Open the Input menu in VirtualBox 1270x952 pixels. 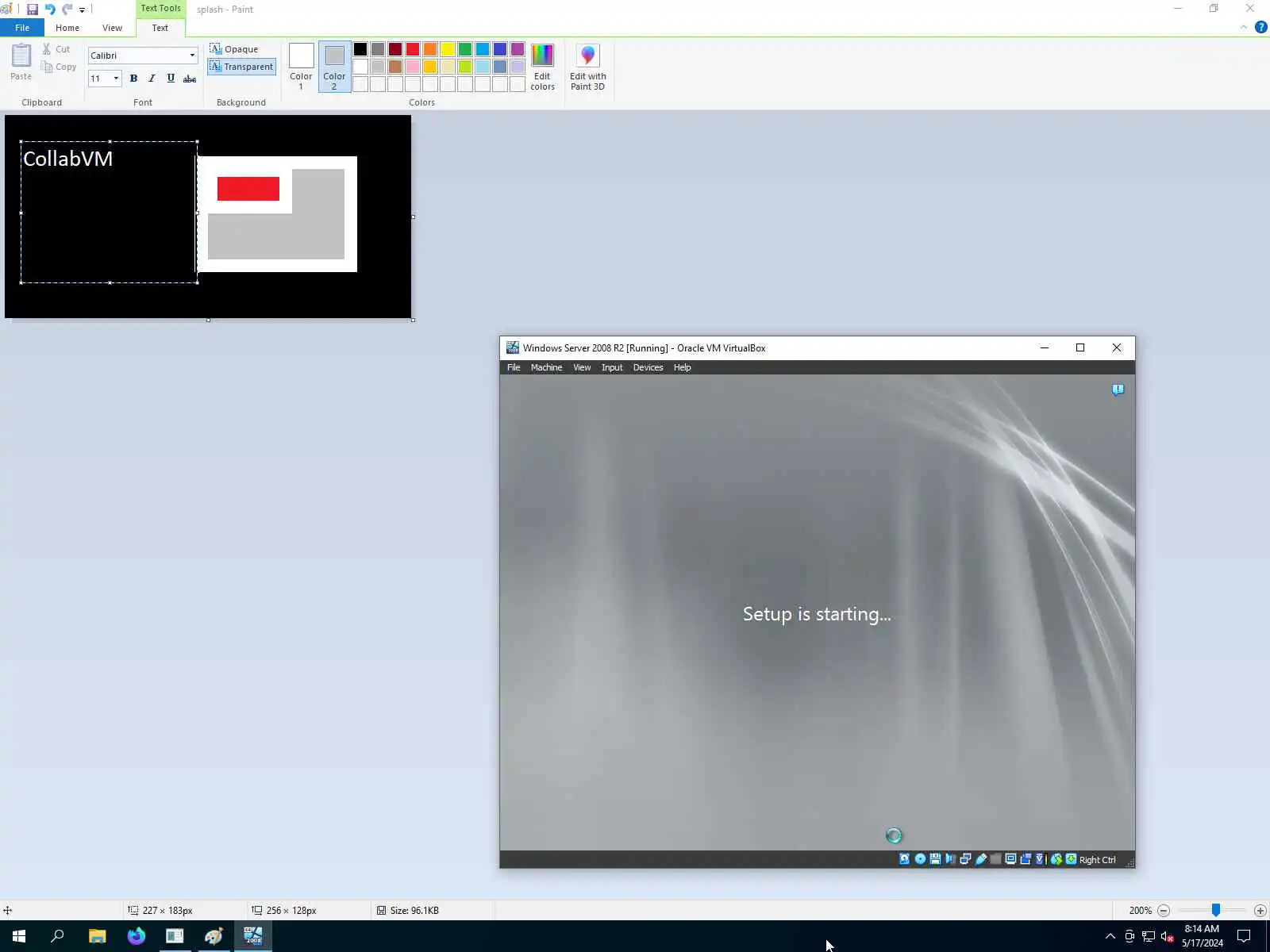coord(612,367)
